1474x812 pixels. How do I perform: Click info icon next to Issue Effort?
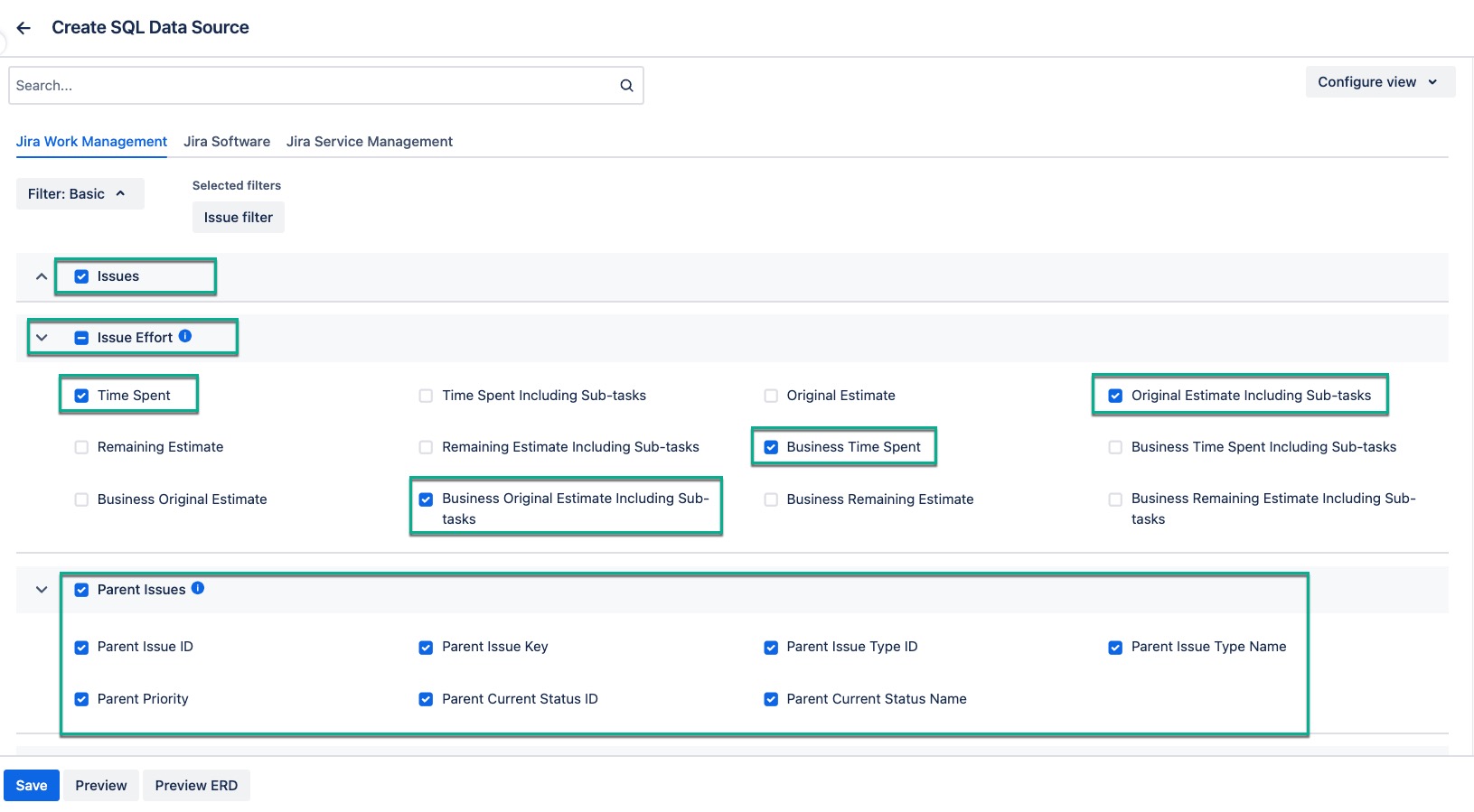pyautogui.click(x=185, y=336)
